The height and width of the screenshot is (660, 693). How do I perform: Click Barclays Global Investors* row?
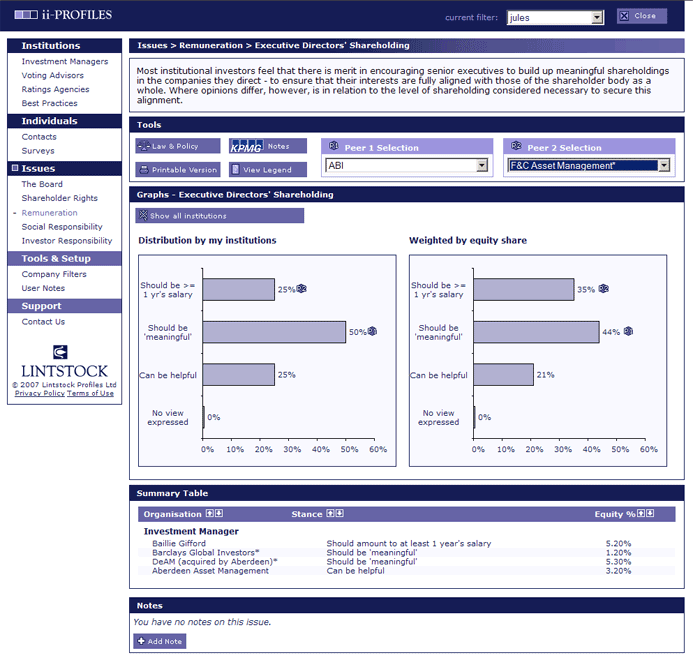[x=406, y=553]
